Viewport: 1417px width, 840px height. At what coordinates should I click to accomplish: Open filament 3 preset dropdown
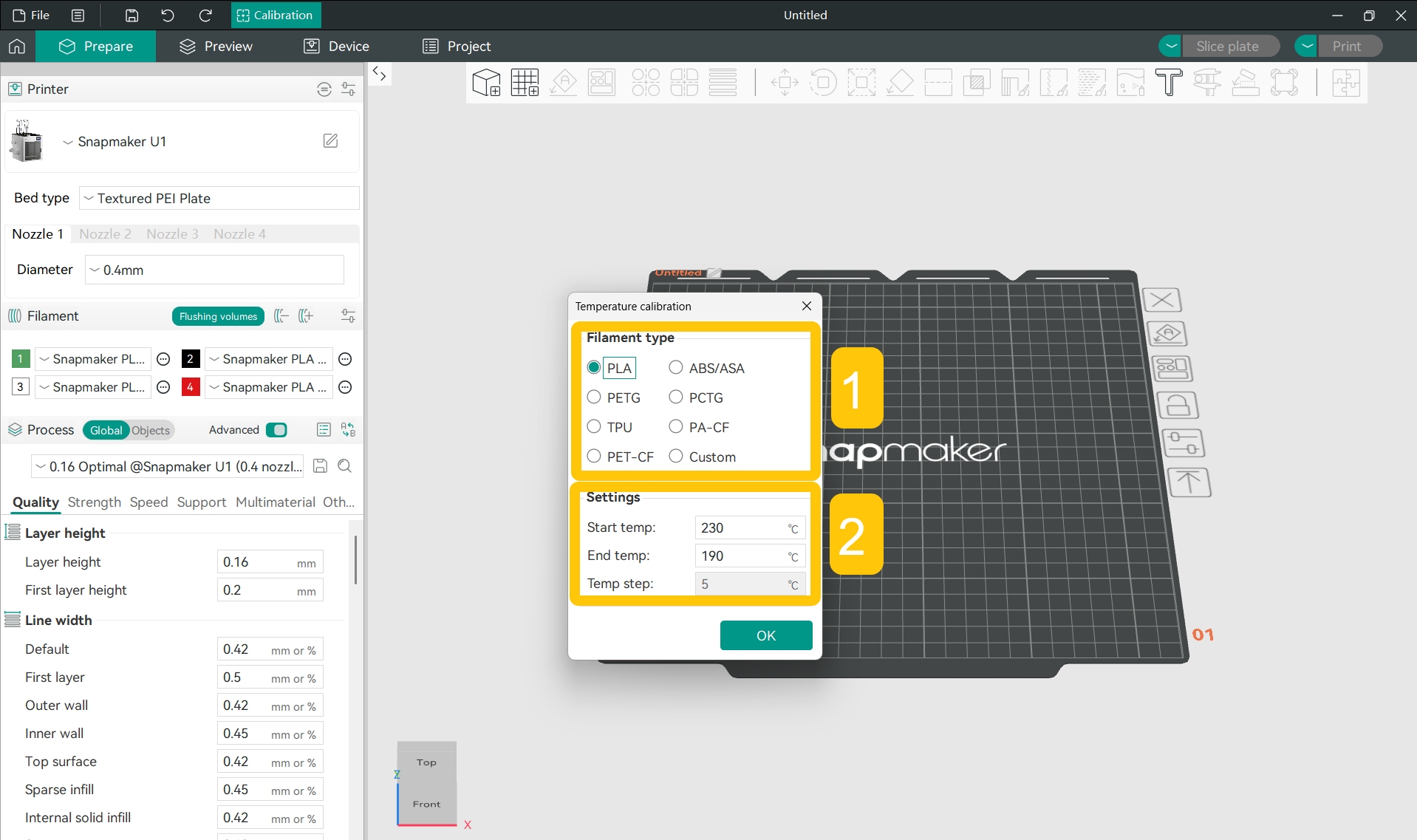pyautogui.click(x=93, y=387)
